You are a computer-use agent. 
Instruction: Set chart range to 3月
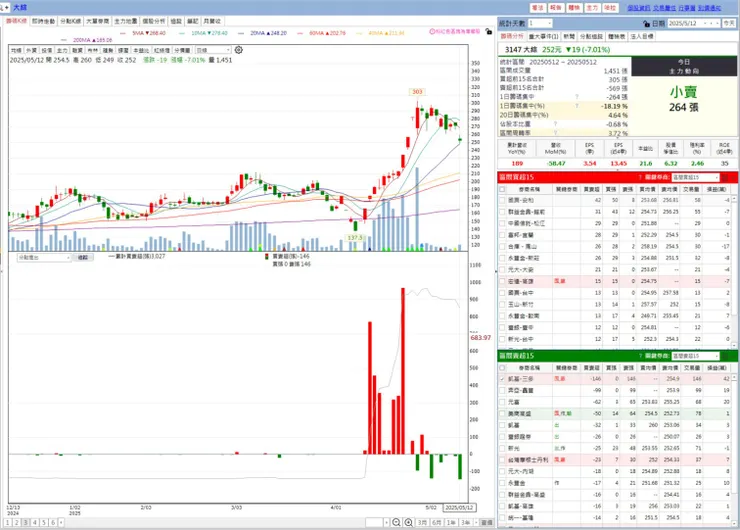pyautogui.click(x=422, y=522)
